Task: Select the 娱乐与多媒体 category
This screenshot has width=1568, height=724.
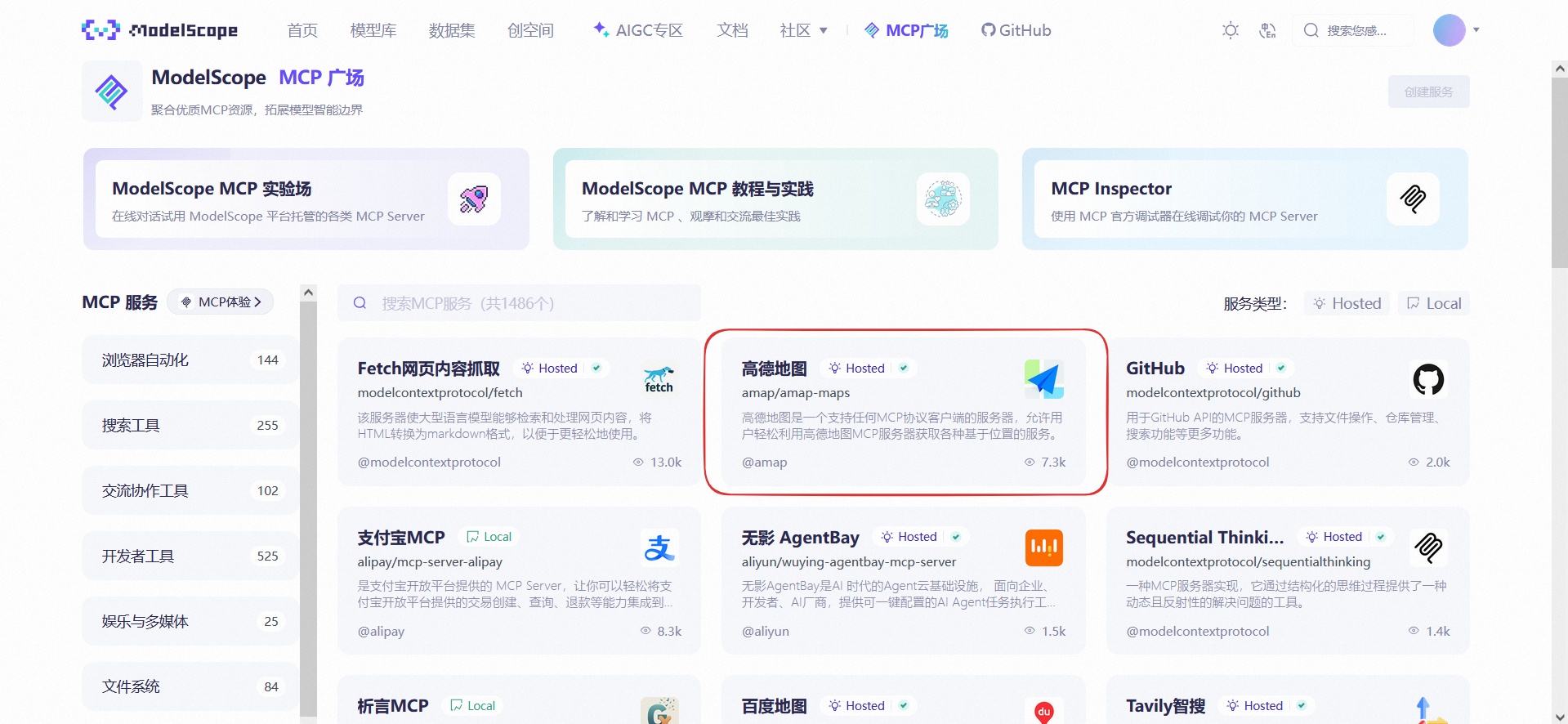Action: [190, 621]
